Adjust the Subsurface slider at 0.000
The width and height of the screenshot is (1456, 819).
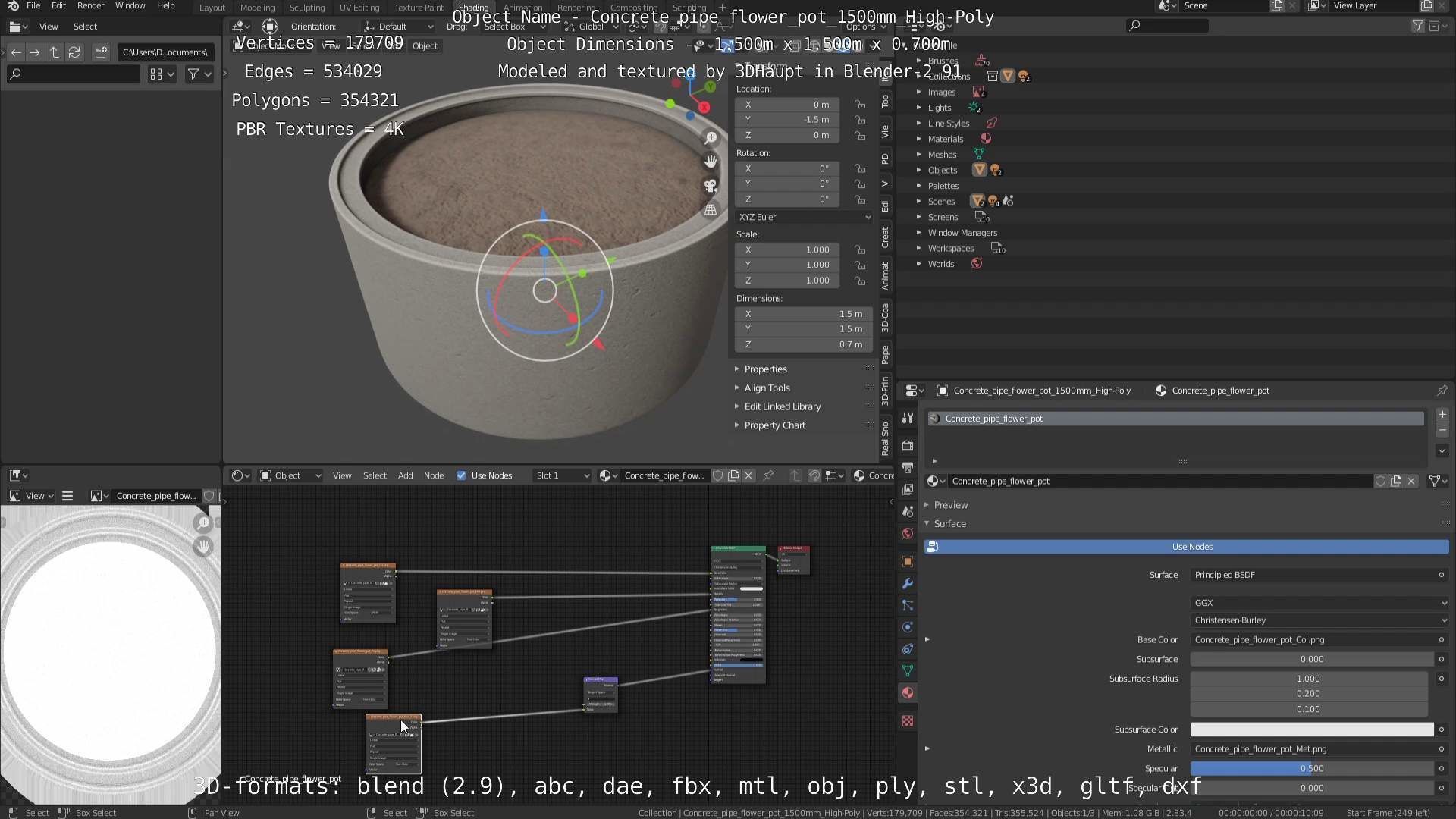(1312, 660)
